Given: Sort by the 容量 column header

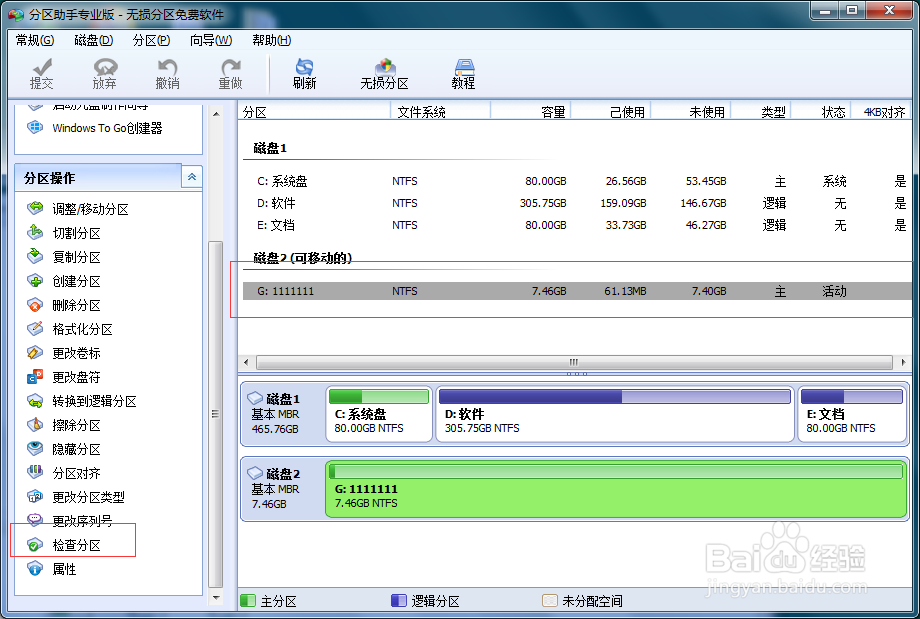Looking at the screenshot, I should [x=530, y=111].
